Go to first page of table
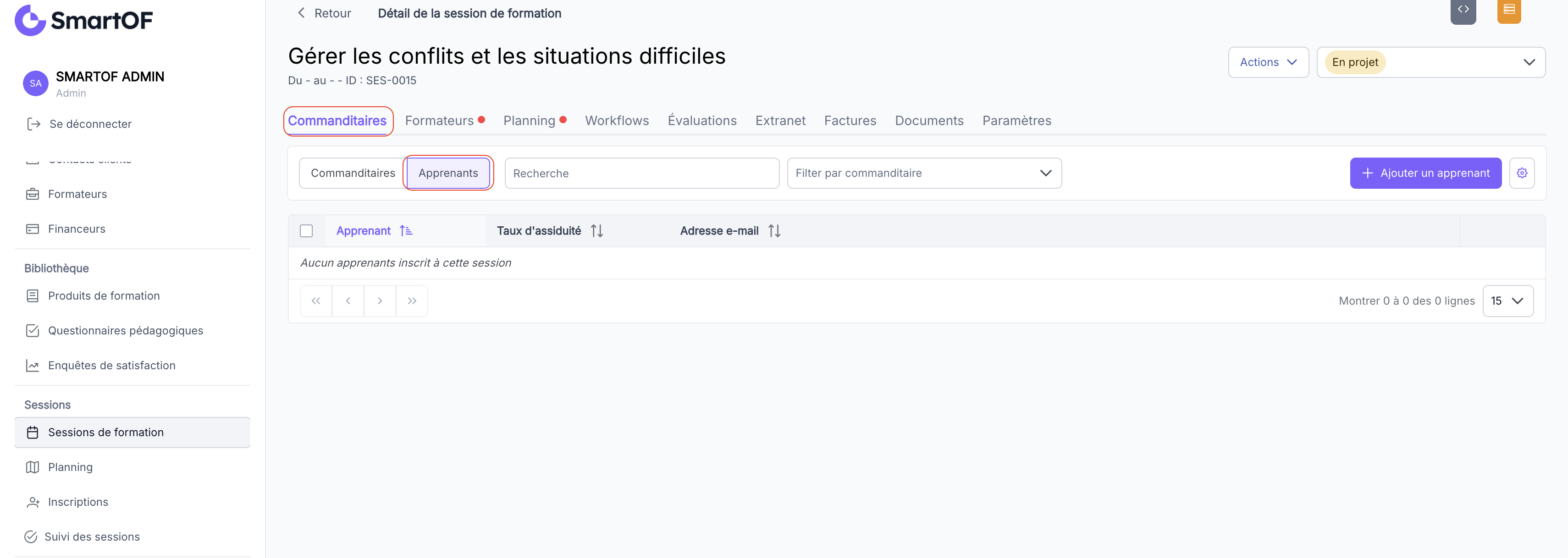Image resolution: width=1568 pixels, height=558 pixels. pyautogui.click(x=316, y=301)
